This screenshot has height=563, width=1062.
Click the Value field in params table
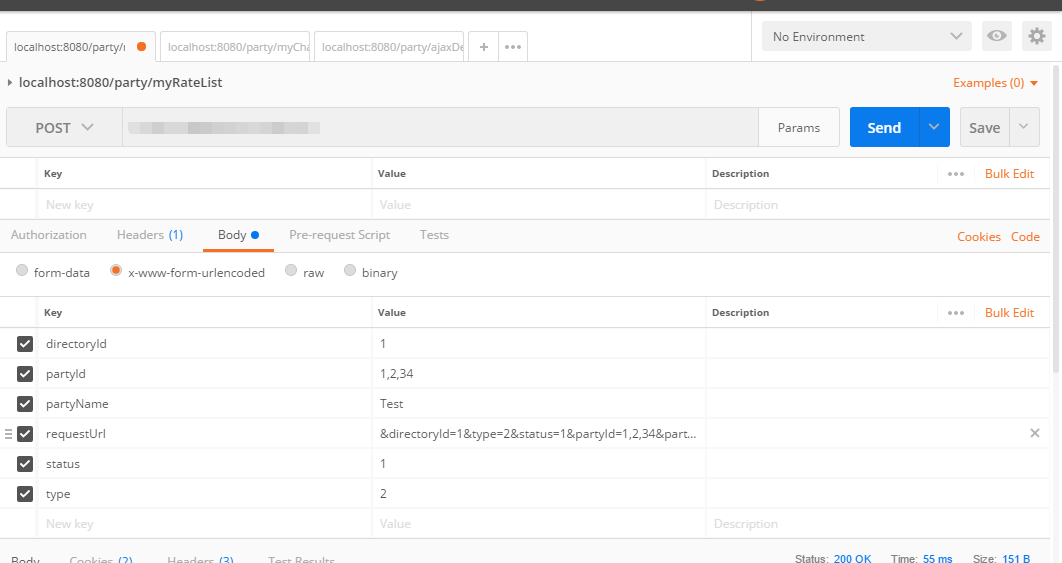(538, 205)
